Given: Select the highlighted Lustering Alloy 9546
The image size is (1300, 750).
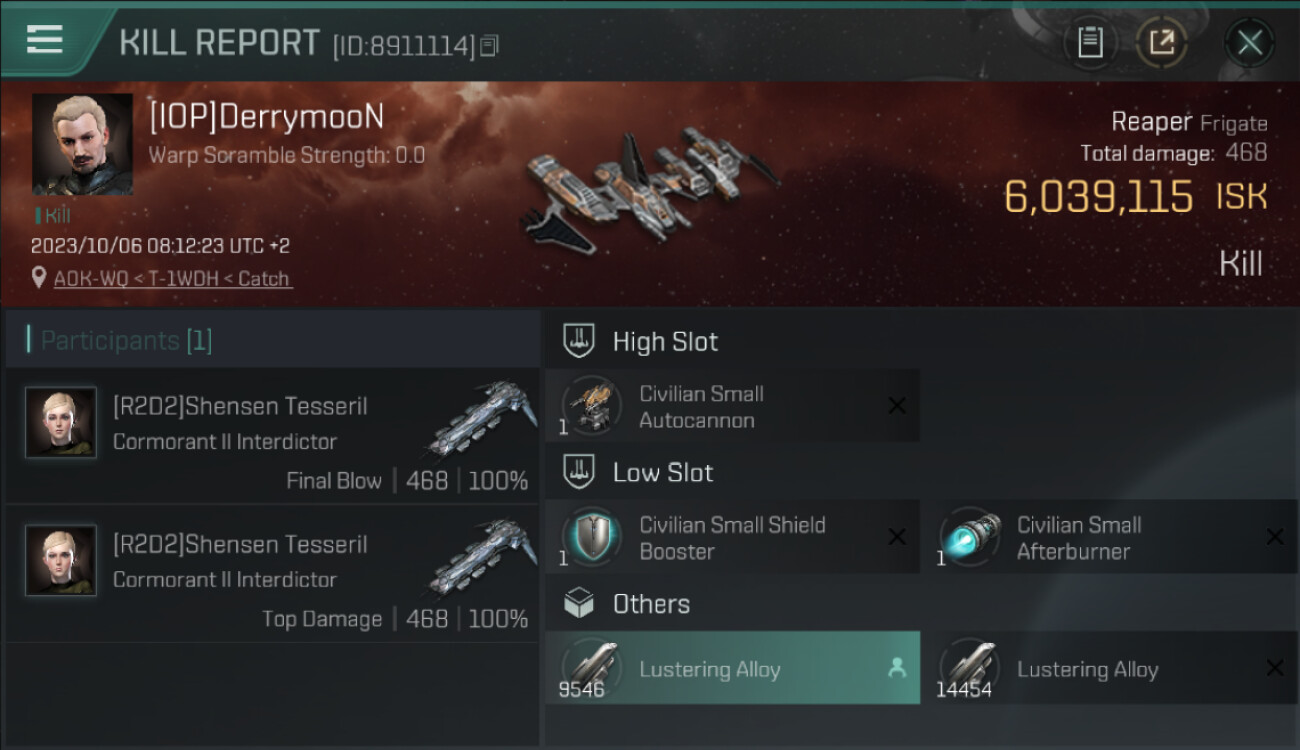Looking at the screenshot, I should pyautogui.click(x=731, y=669).
